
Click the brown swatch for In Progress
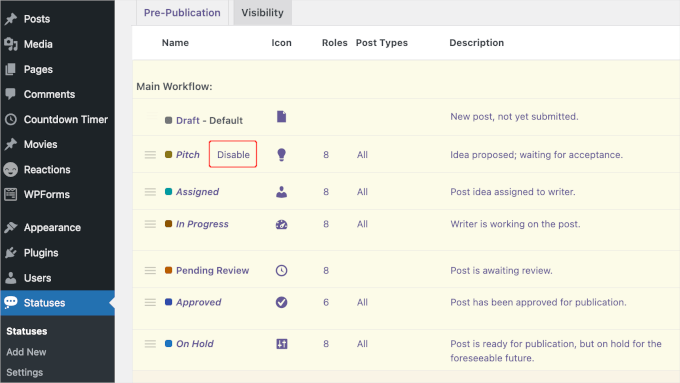click(168, 224)
